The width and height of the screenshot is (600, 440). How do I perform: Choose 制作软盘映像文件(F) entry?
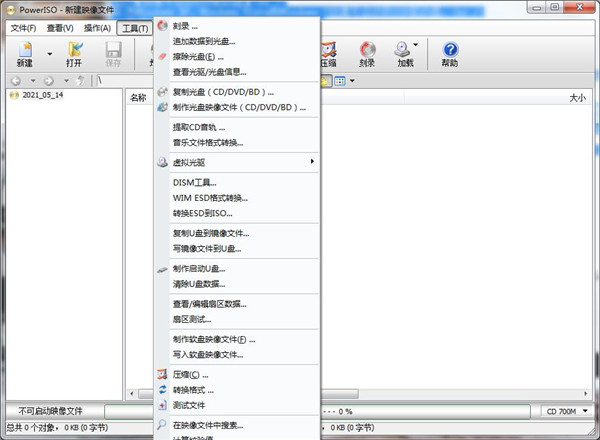pos(237,339)
